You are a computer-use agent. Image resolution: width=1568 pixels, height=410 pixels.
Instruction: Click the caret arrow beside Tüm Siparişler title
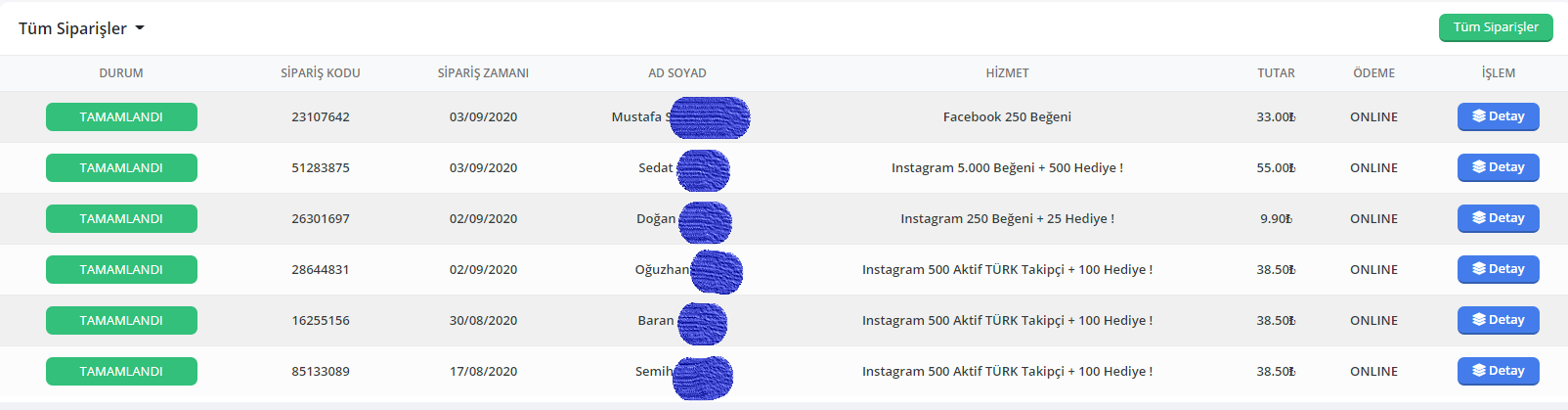click(x=140, y=28)
